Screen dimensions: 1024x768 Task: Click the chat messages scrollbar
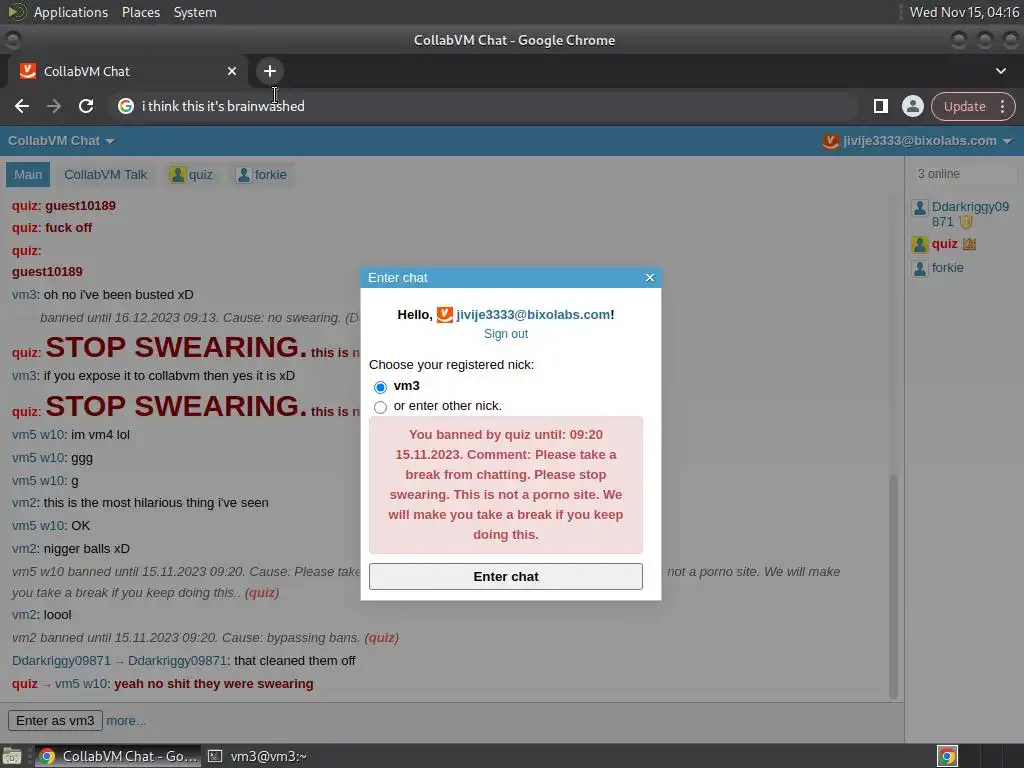point(893,586)
